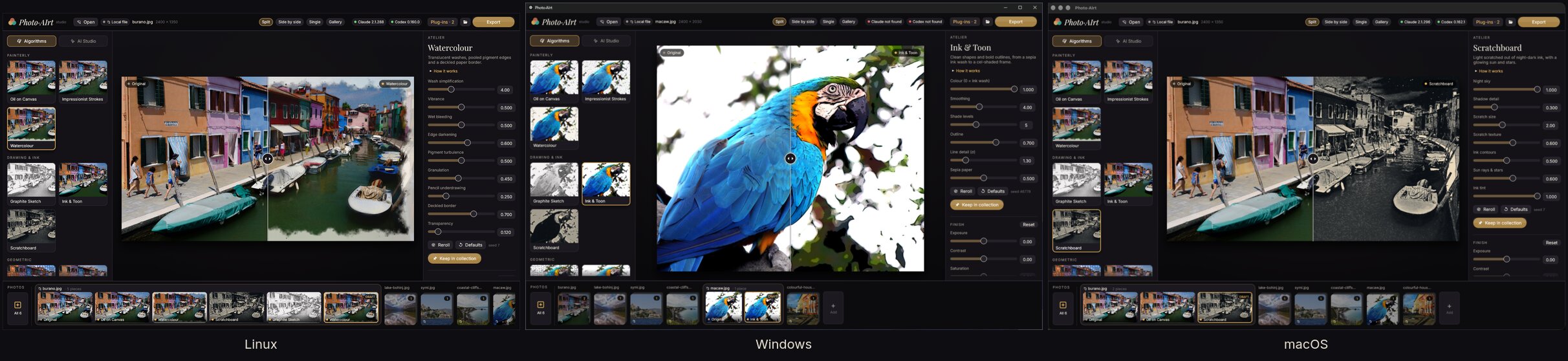
Task: Select Scratchboard piece thumbnail in Linux filmstrip
Action: click(237, 307)
